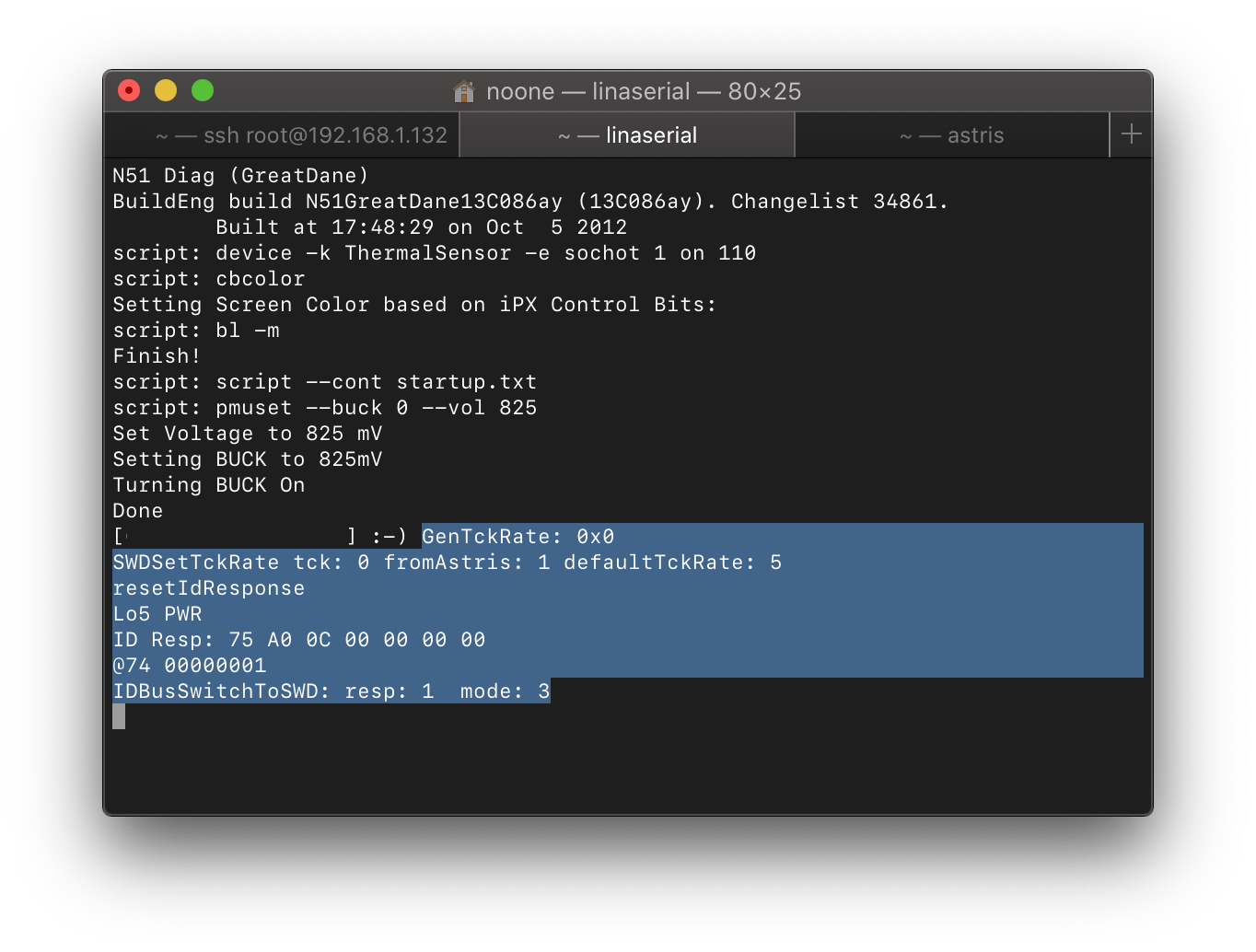The height and width of the screenshot is (952, 1256).
Task: Click the ID Resp: 75 A0 0C line
Action: [x=299, y=639]
